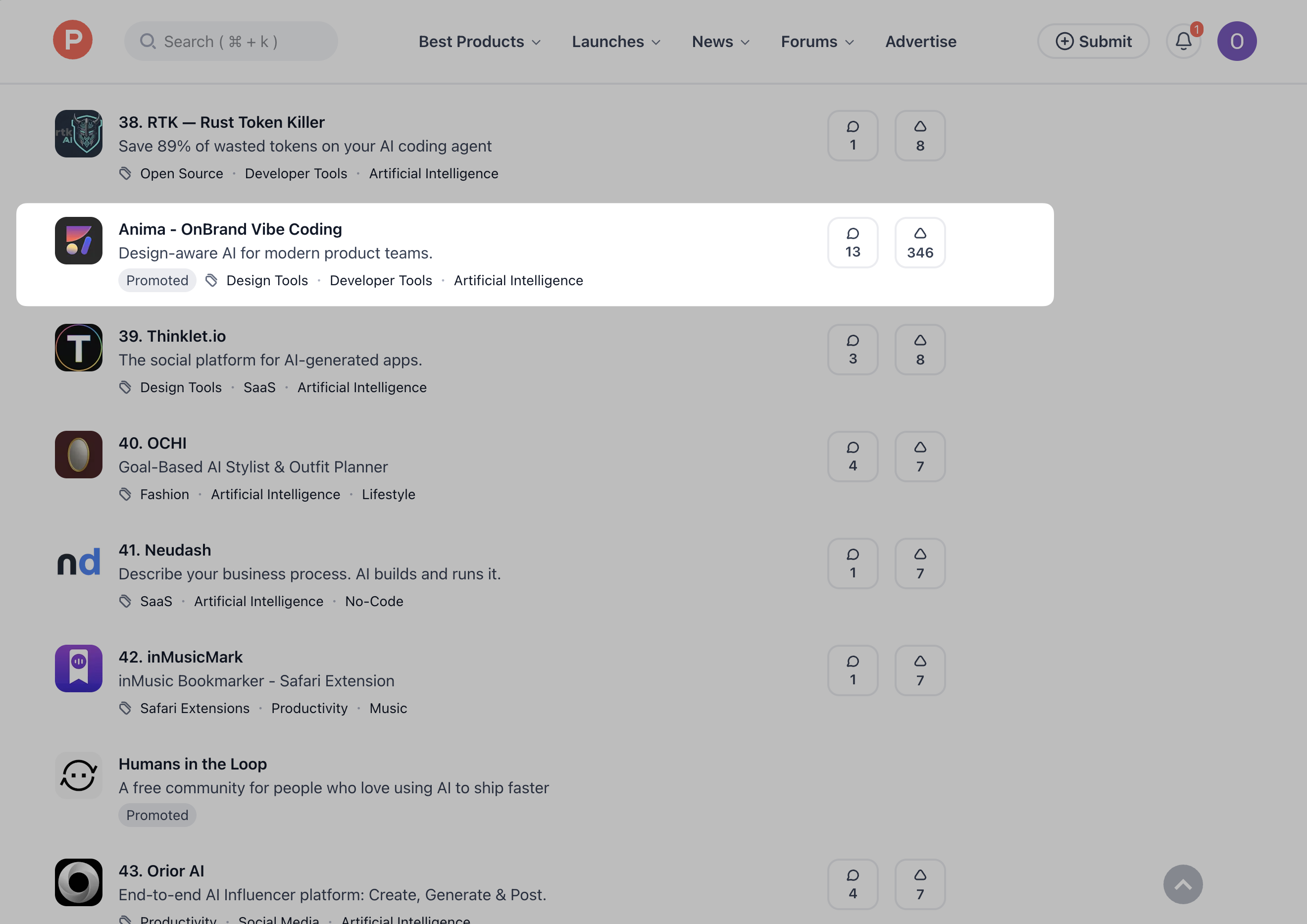Click the scroll-to-top arrow button
Screen dimensions: 1307x924
[1183, 884]
